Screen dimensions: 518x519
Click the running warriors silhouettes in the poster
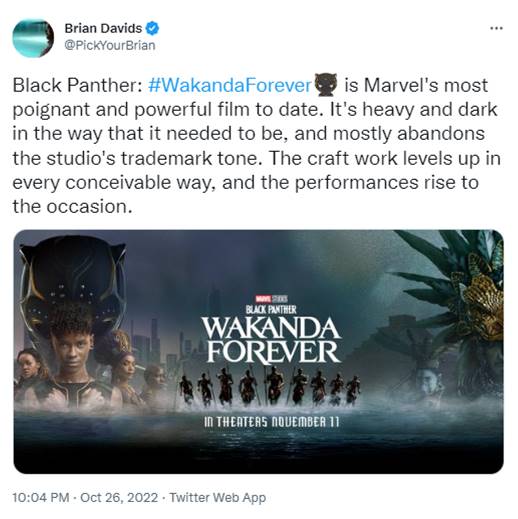(x=269, y=386)
